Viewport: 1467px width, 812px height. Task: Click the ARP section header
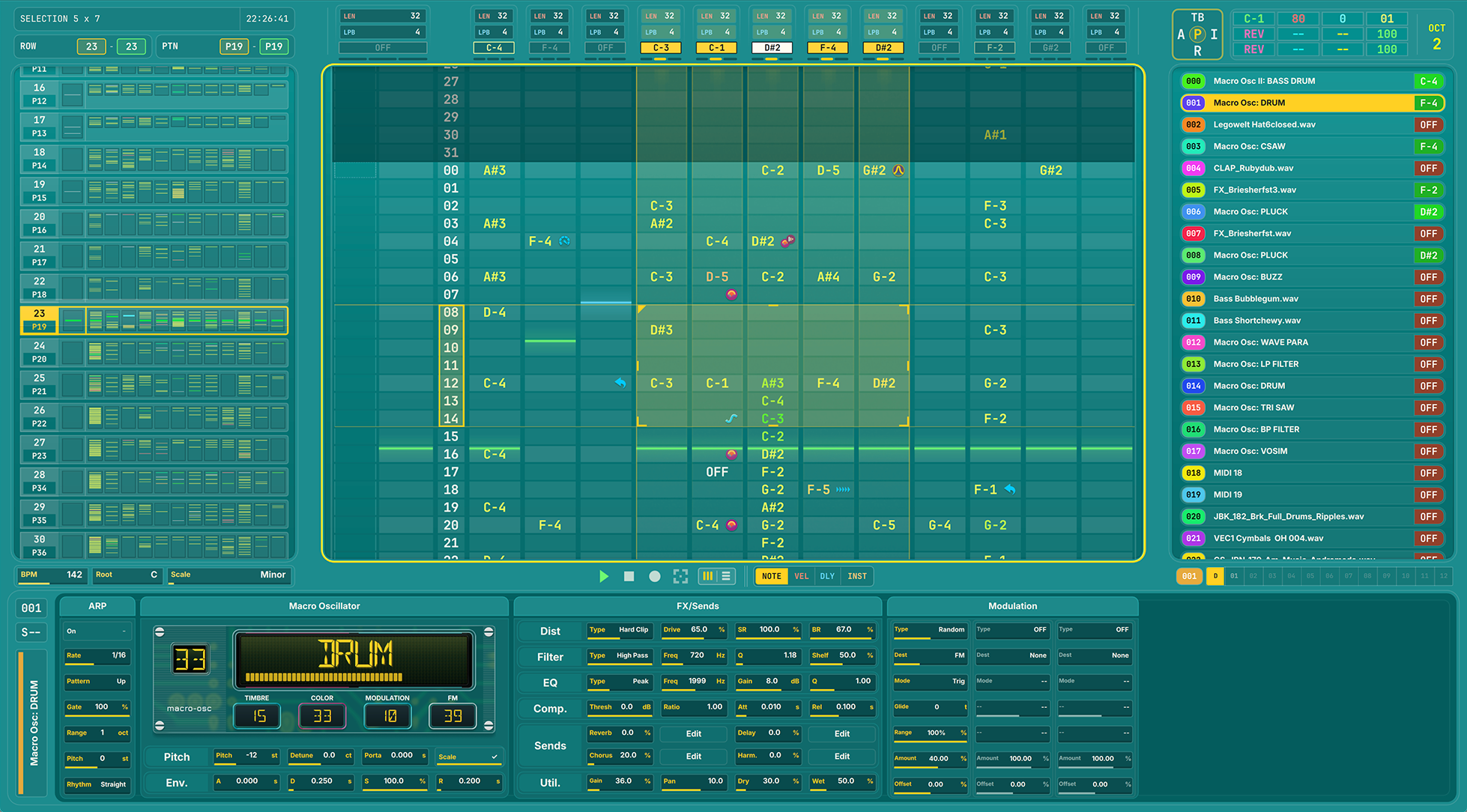[97, 606]
